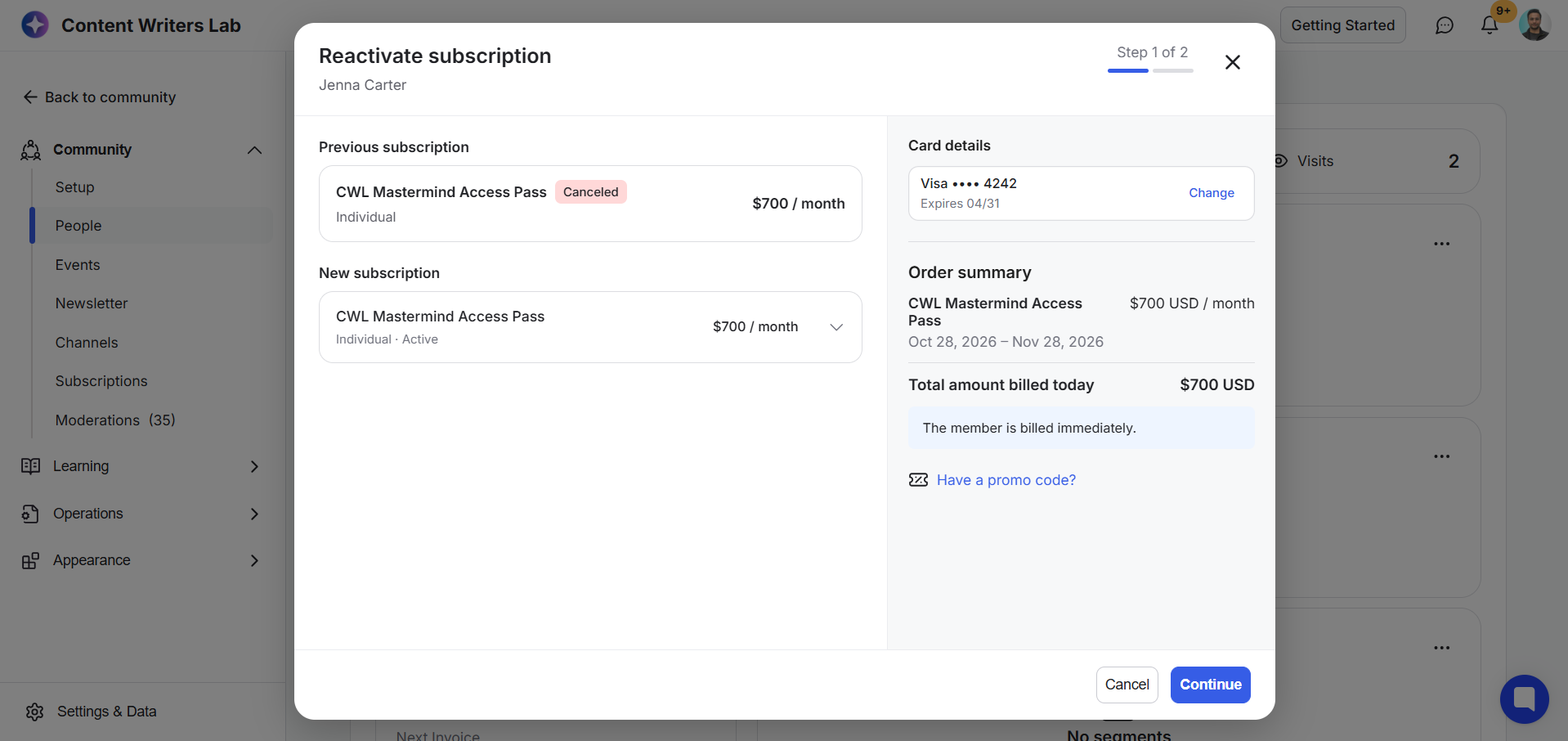Click the Have a promo code? link
This screenshot has width=1568, height=741.
tap(1006, 480)
